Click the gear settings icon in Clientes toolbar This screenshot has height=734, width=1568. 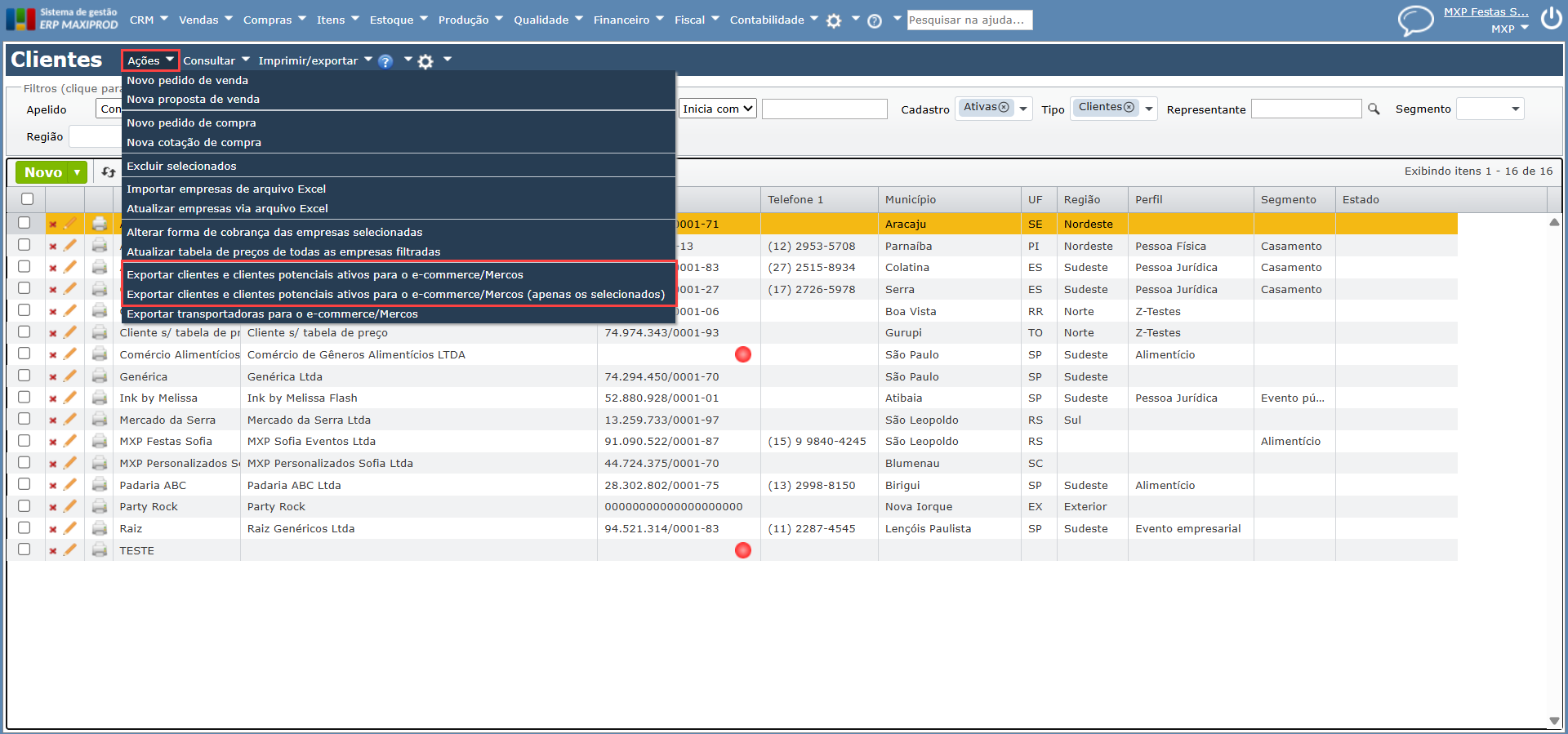[425, 61]
